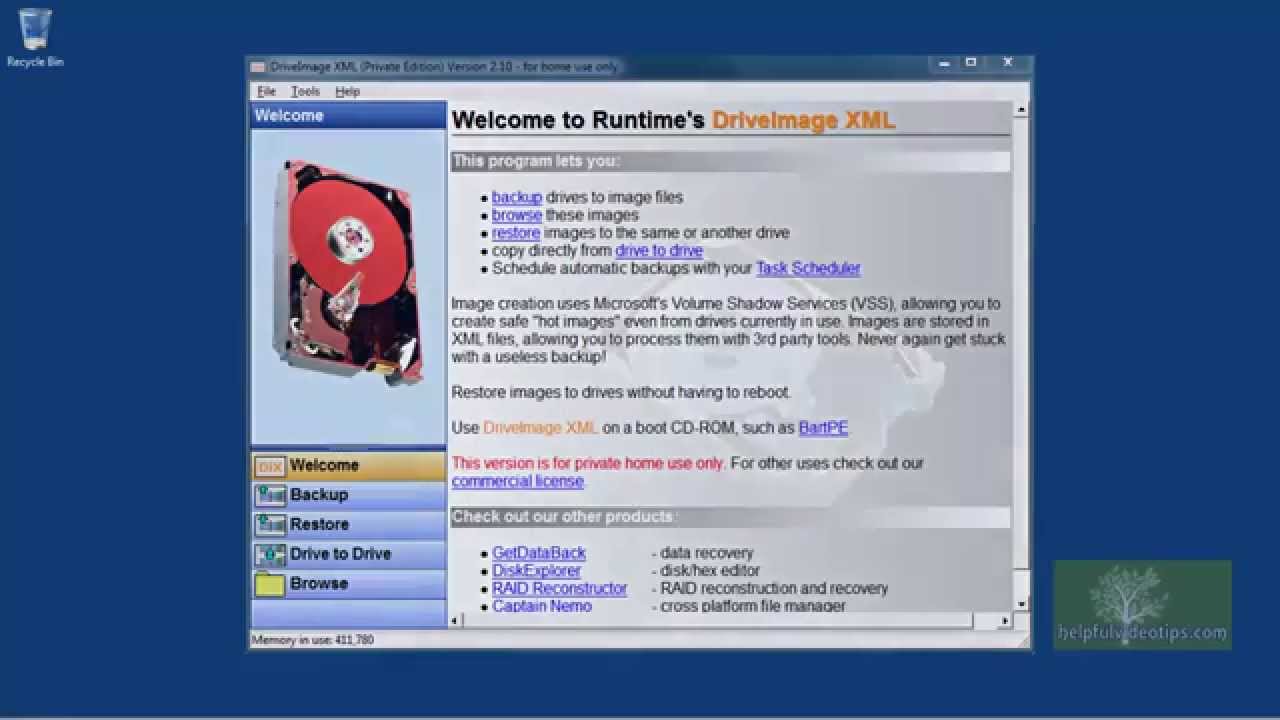Click the Backup sidebar icon

coord(270,495)
